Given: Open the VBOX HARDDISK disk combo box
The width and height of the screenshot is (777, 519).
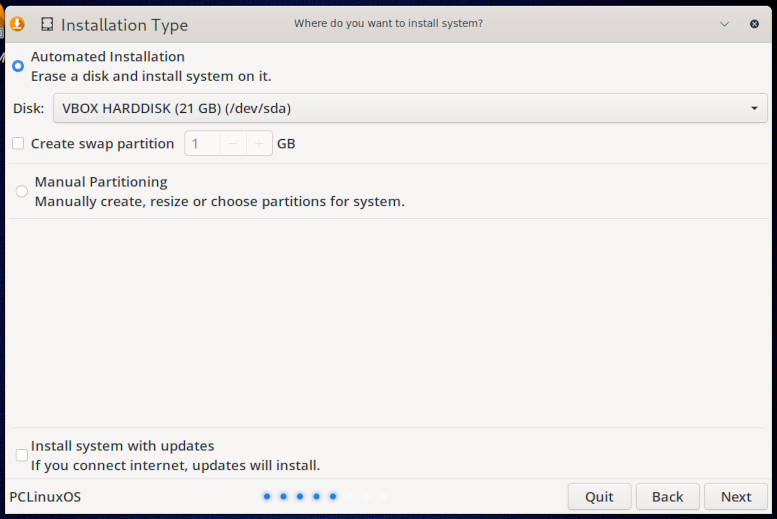Looking at the screenshot, I should [410, 108].
